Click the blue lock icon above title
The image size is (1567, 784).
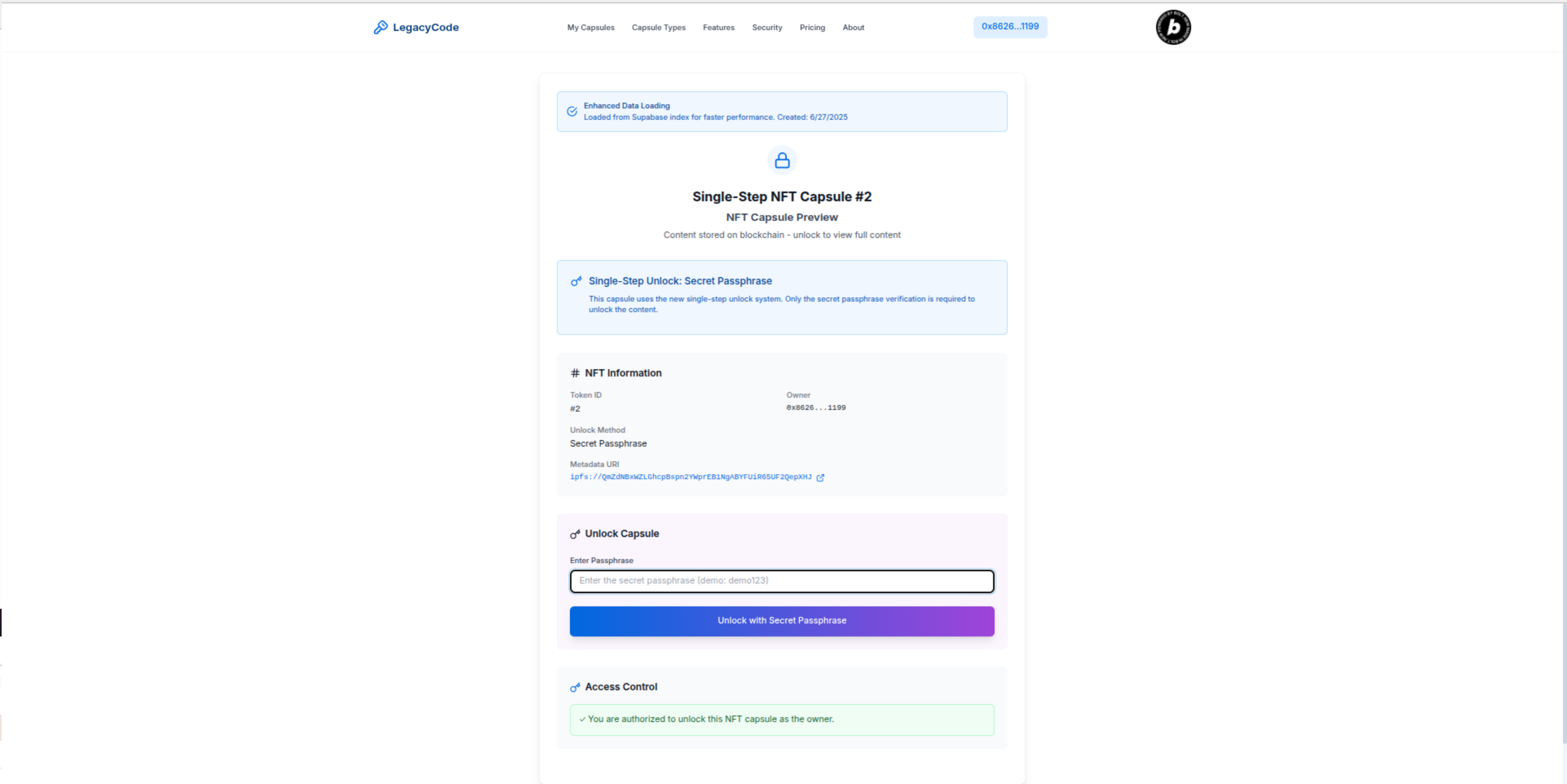click(782, 161)
